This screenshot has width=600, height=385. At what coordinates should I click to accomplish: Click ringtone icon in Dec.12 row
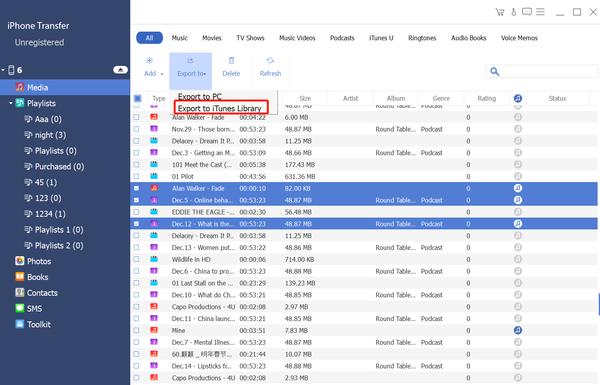[x=518, y=223]
